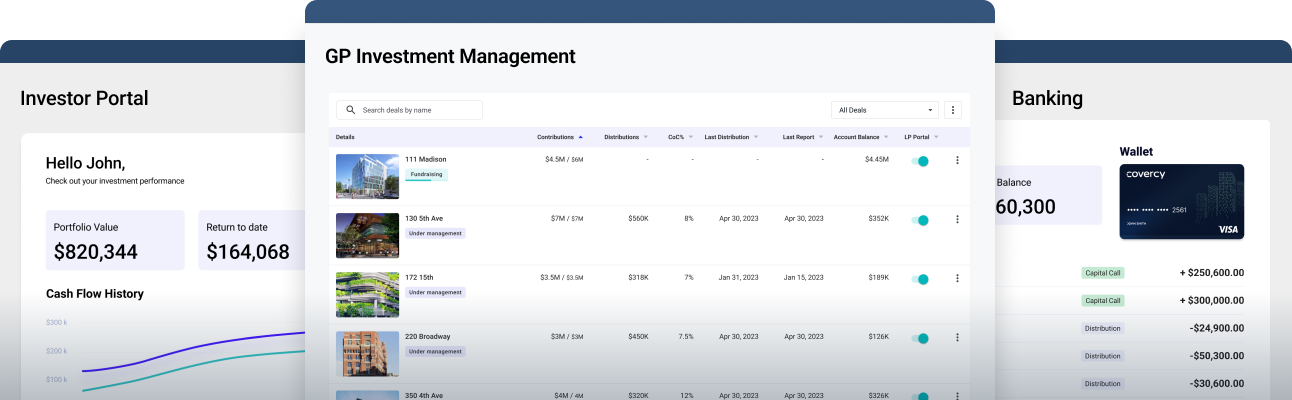Click the covercy logo on Wallet card
The width and height of the screenshot is (1292, 400).
pyautogui.click(x=1145, y=175)
